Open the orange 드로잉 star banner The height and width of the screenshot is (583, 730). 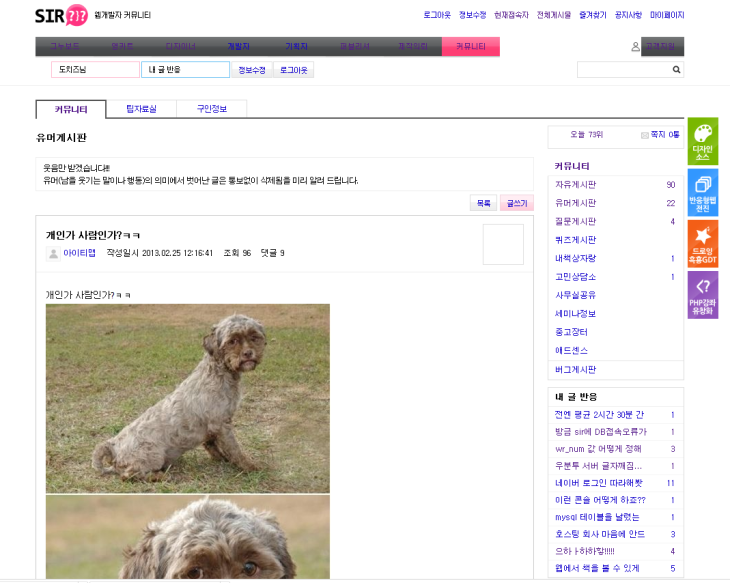703,244
